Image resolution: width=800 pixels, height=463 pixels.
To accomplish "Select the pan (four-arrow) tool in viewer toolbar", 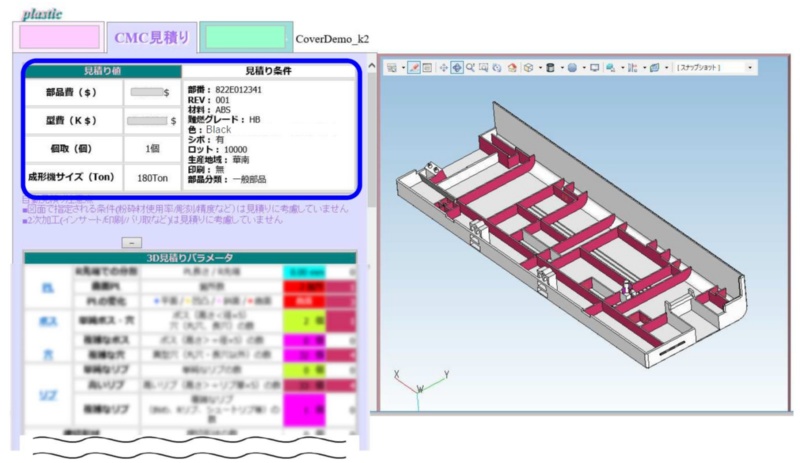I will [443, 68].
